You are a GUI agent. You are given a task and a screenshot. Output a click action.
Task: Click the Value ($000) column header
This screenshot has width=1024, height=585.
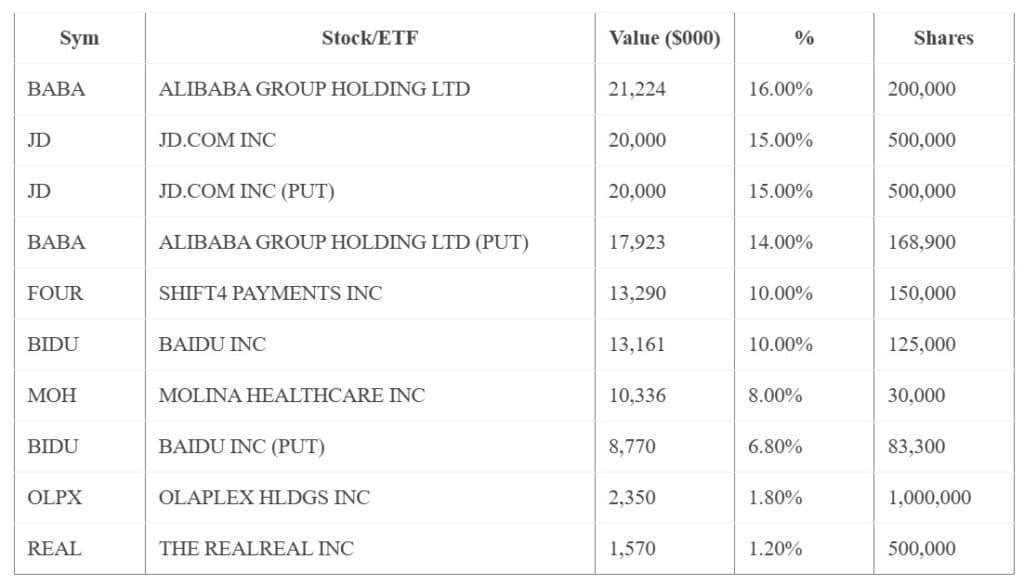click(x=664, y=38)
